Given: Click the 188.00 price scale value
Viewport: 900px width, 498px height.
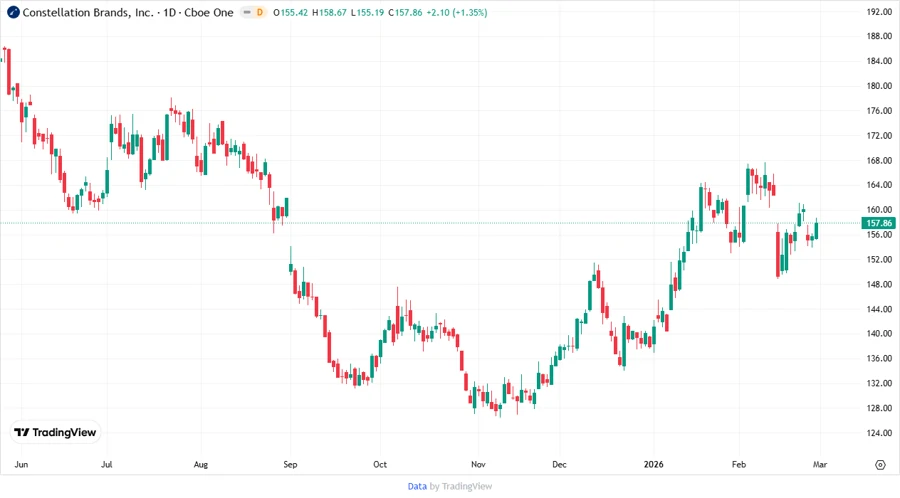Looking at the screenshot, I should [879, 36].
